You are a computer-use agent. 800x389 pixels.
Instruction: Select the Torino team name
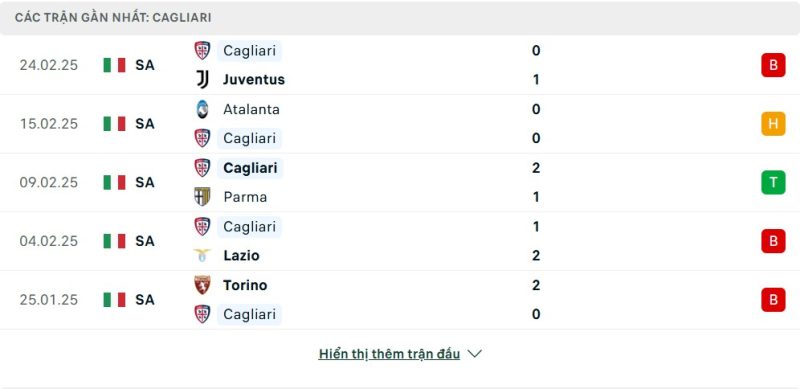coord(245,285)
